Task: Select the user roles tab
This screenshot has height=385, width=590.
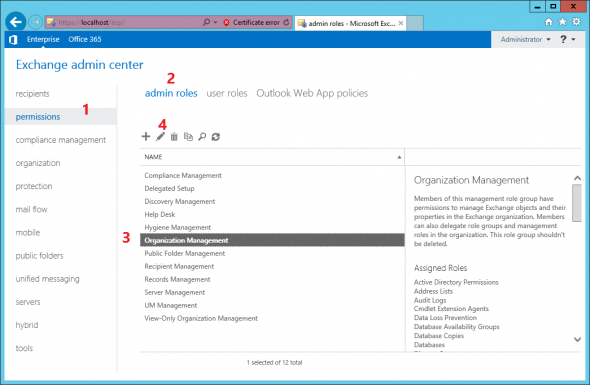Action: click(x=227, y=93)
